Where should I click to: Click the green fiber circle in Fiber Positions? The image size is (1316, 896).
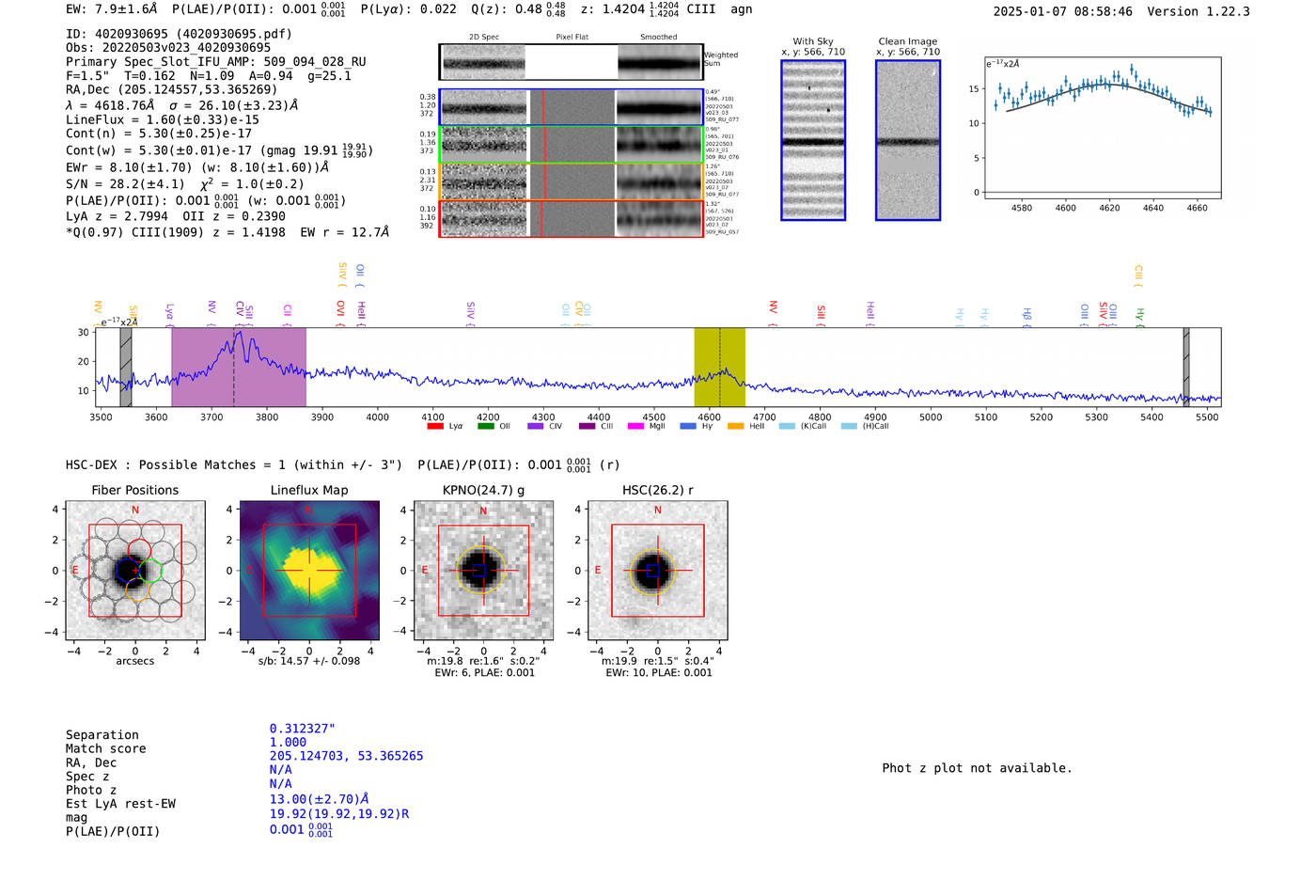tap(150, 570)
